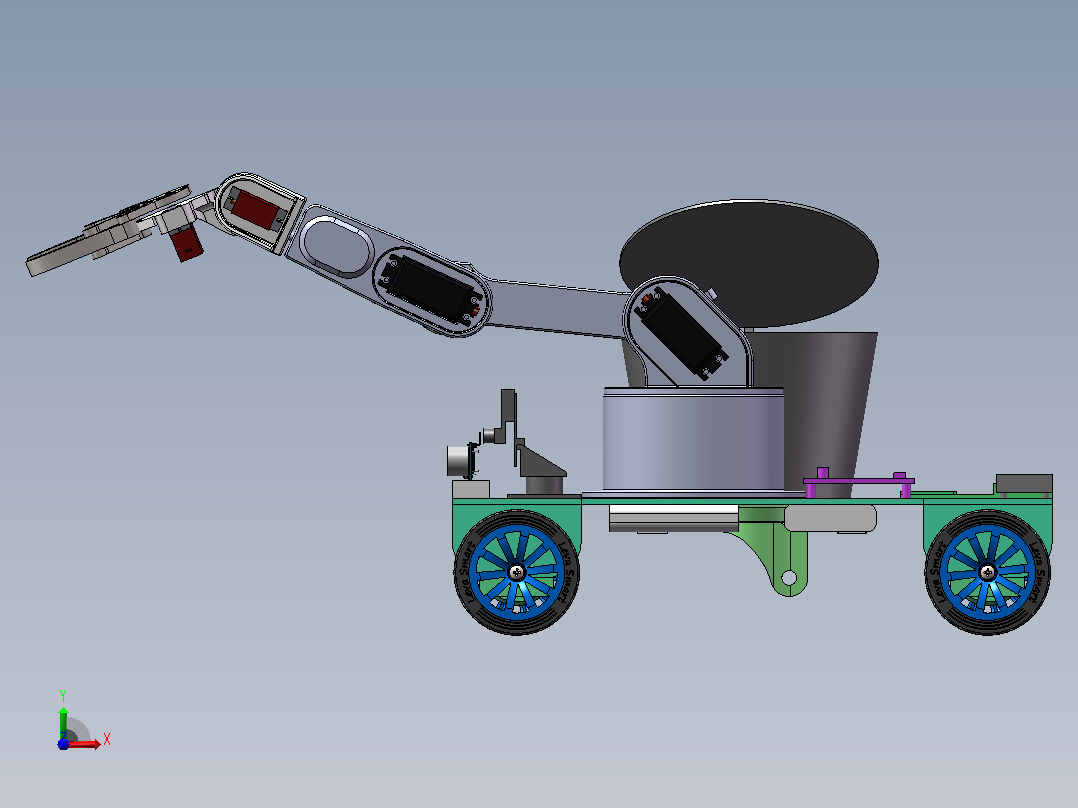Viewport: 1078px width, 808px height.
Task: Select the oval recess on the forearm link
Action: (x=337, y=245)
